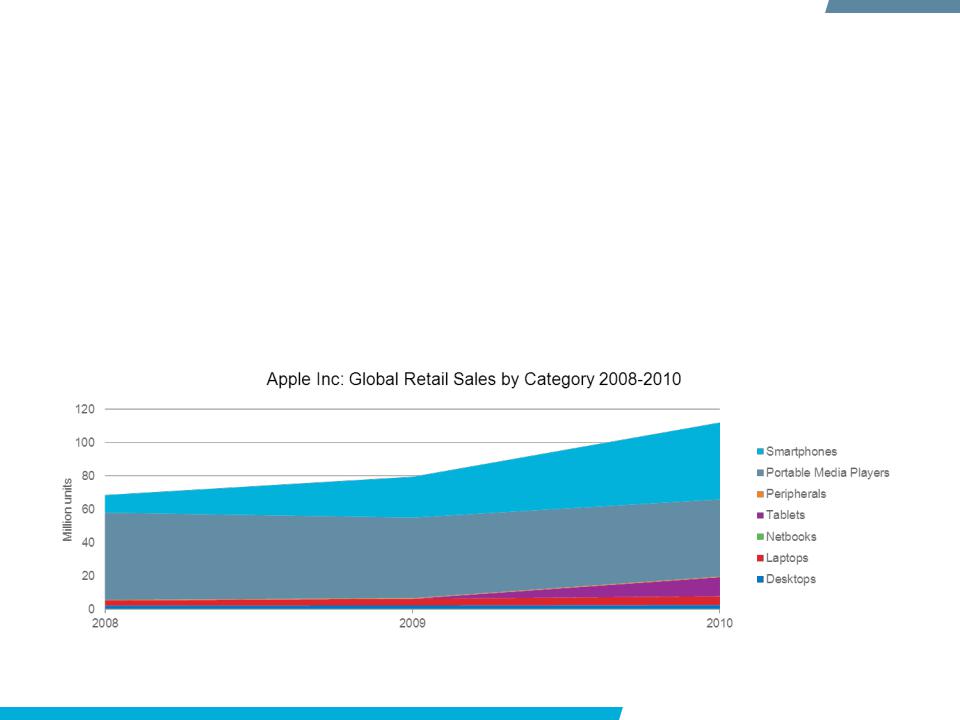Click the red Laptops band in chart
Image resolution: width=960 pixels, height=720 pixels.
[413, 602]
